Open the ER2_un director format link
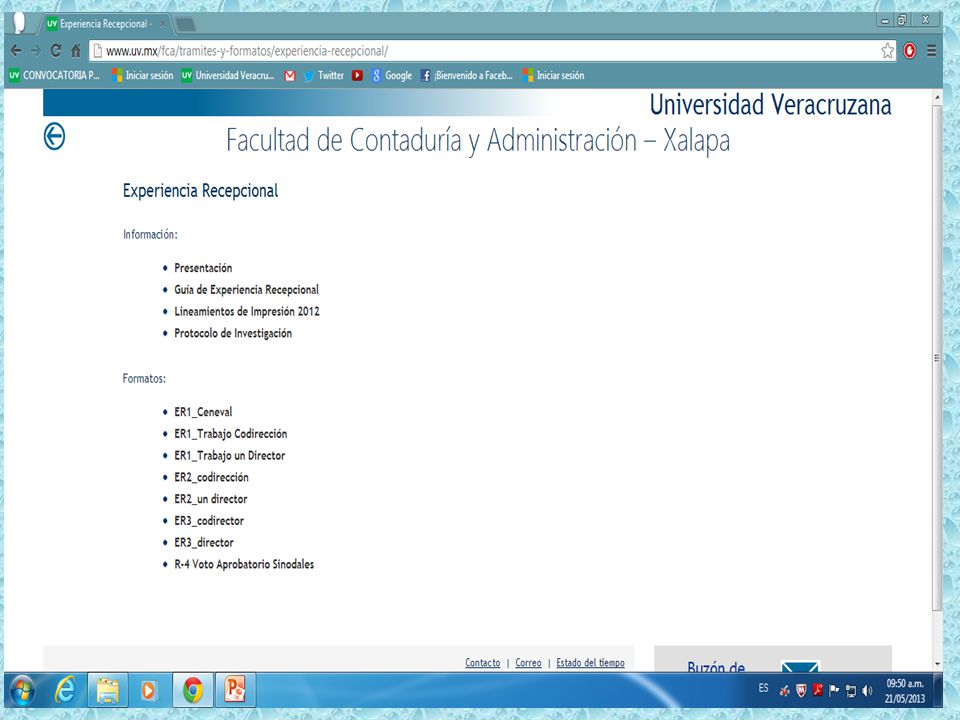This screenshot has width=960, height=720. 211,499
